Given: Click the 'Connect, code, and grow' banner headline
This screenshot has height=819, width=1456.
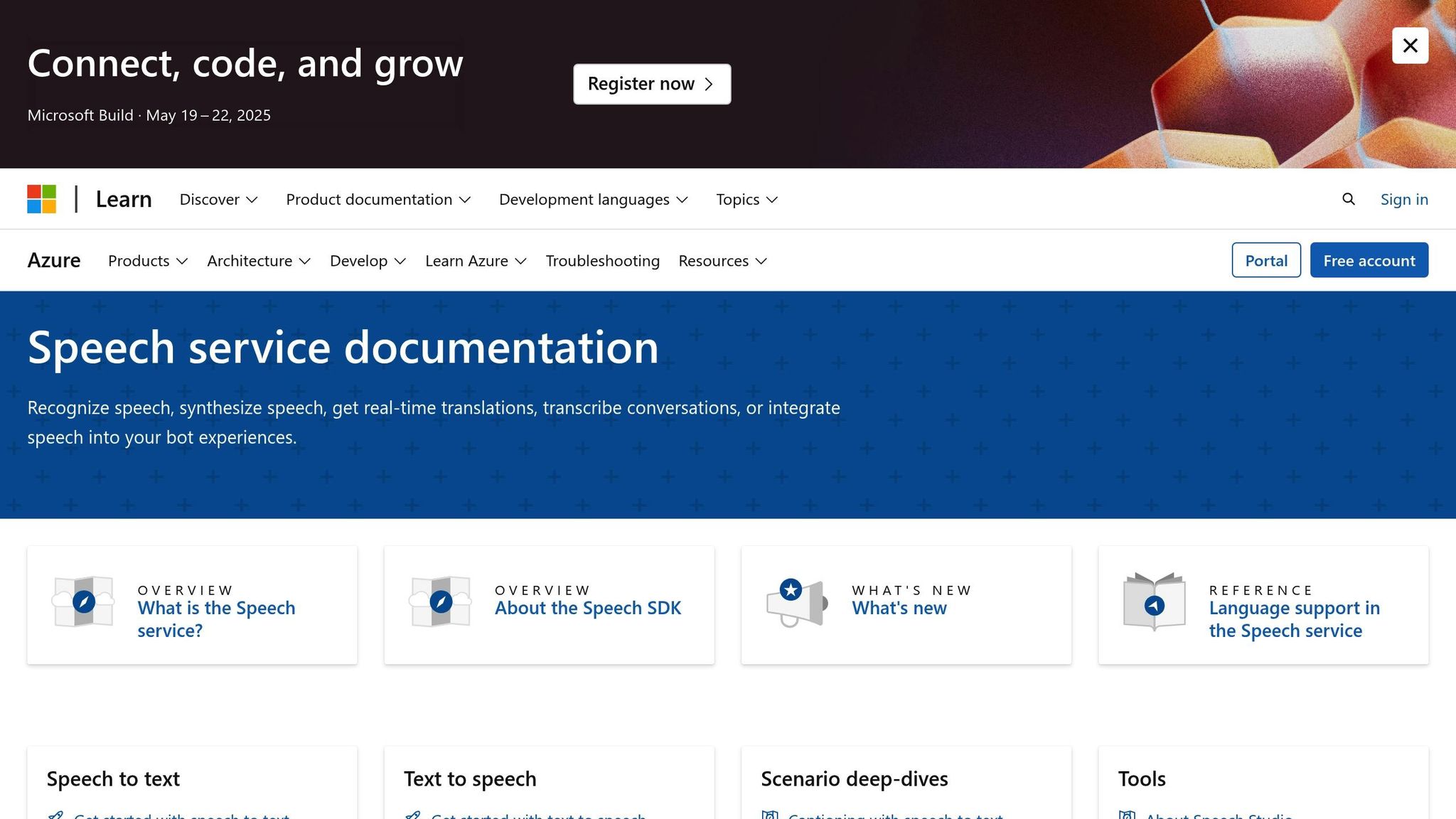Looking at the screenshot, I should pyautogui.click(x=245, y=64).
